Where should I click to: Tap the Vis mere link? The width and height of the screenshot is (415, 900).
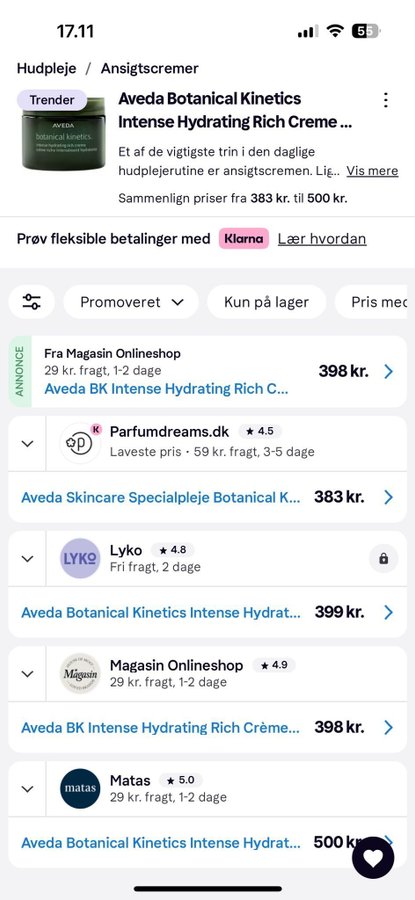click(x=373, y=171)
